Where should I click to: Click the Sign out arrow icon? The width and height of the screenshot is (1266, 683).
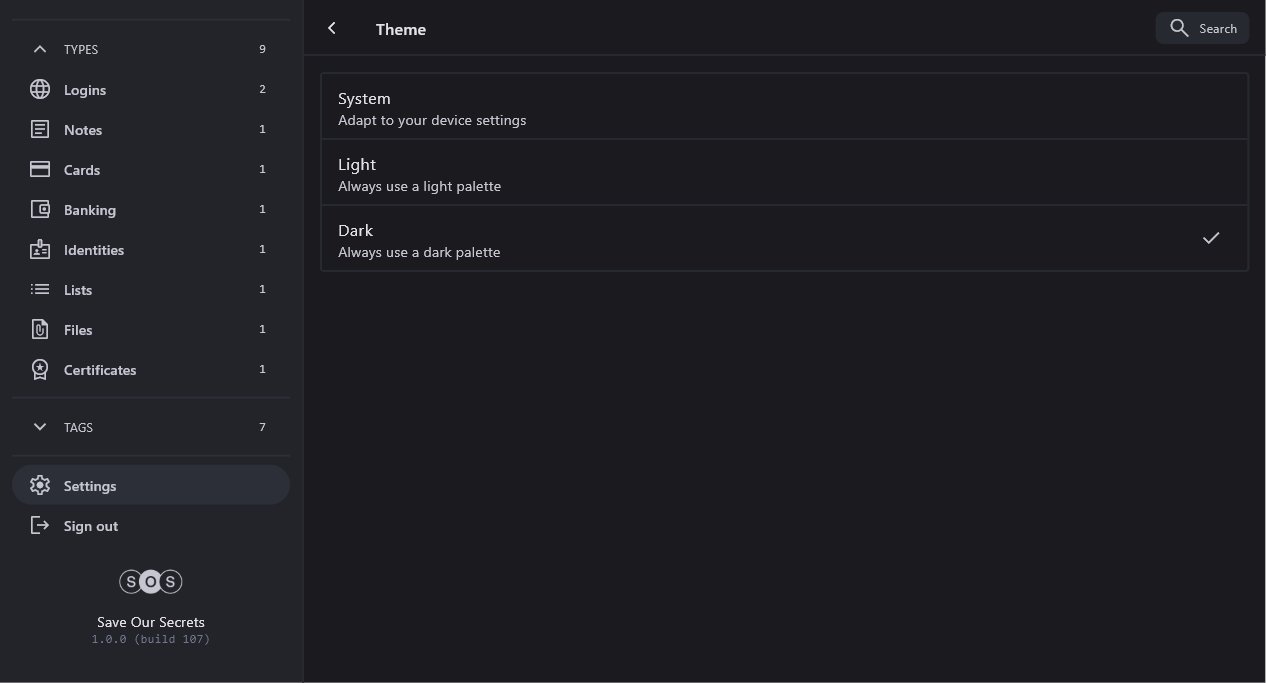click(x=40, y=526)
